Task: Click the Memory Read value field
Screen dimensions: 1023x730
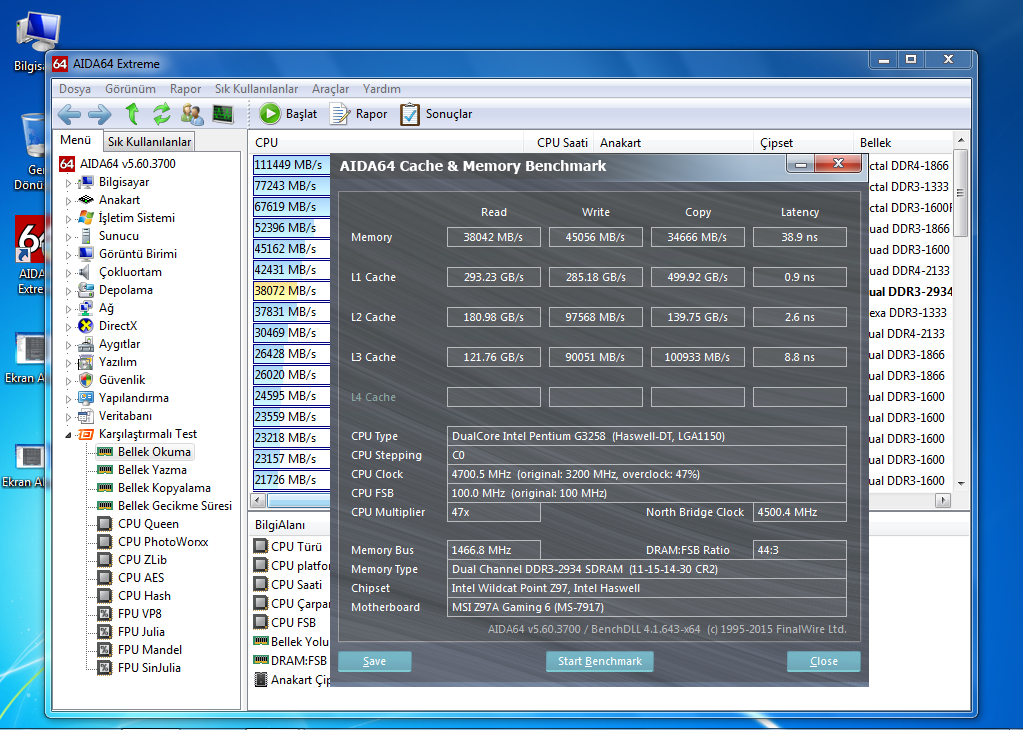Action: click(x=493, y=237)
